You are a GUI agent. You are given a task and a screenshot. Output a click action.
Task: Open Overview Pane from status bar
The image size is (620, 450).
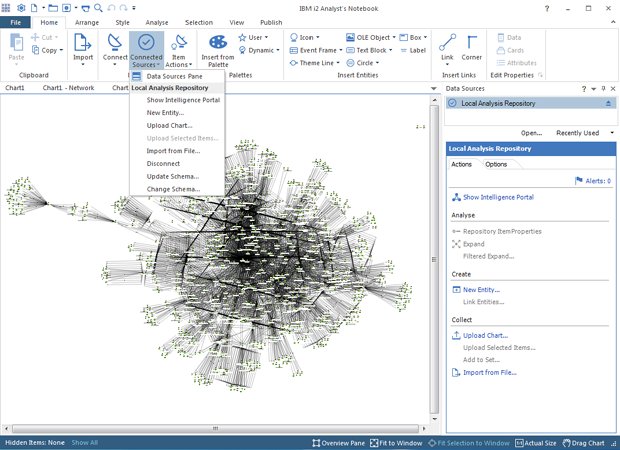tap(338, 443)
